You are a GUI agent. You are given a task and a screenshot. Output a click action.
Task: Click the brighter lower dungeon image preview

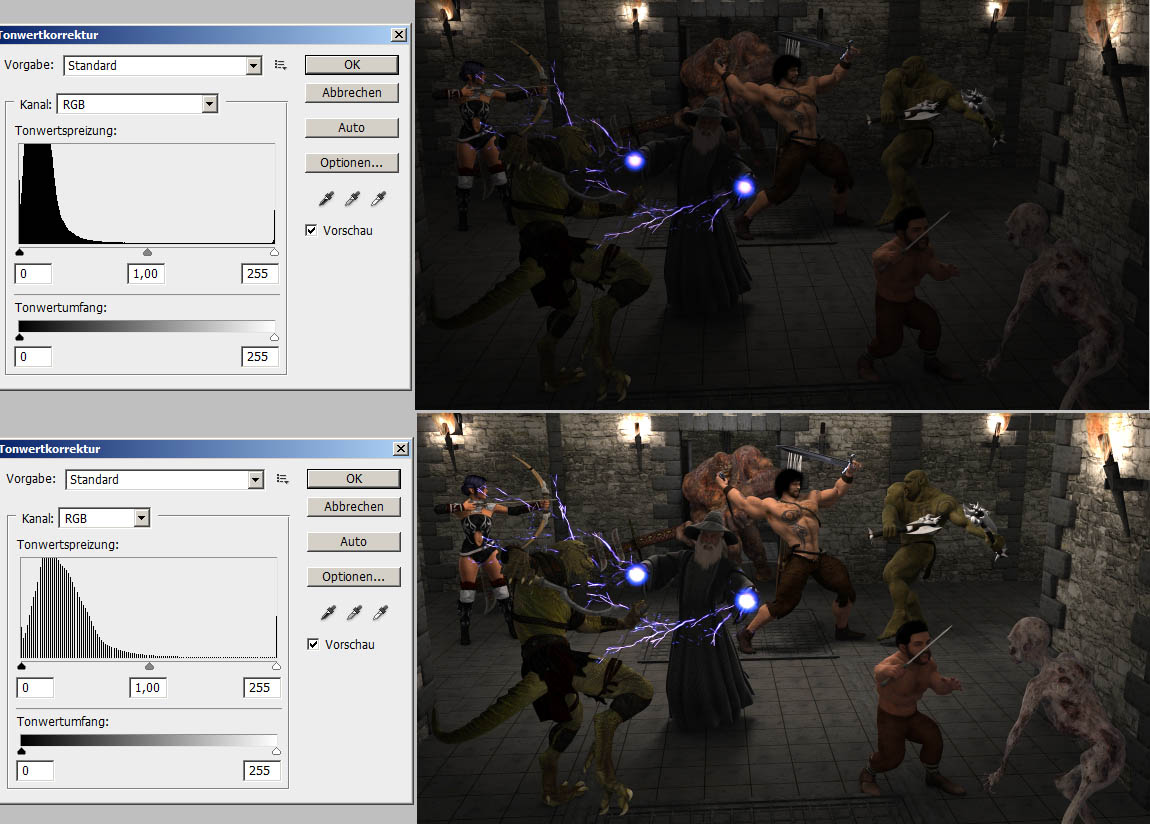(783, 619)
